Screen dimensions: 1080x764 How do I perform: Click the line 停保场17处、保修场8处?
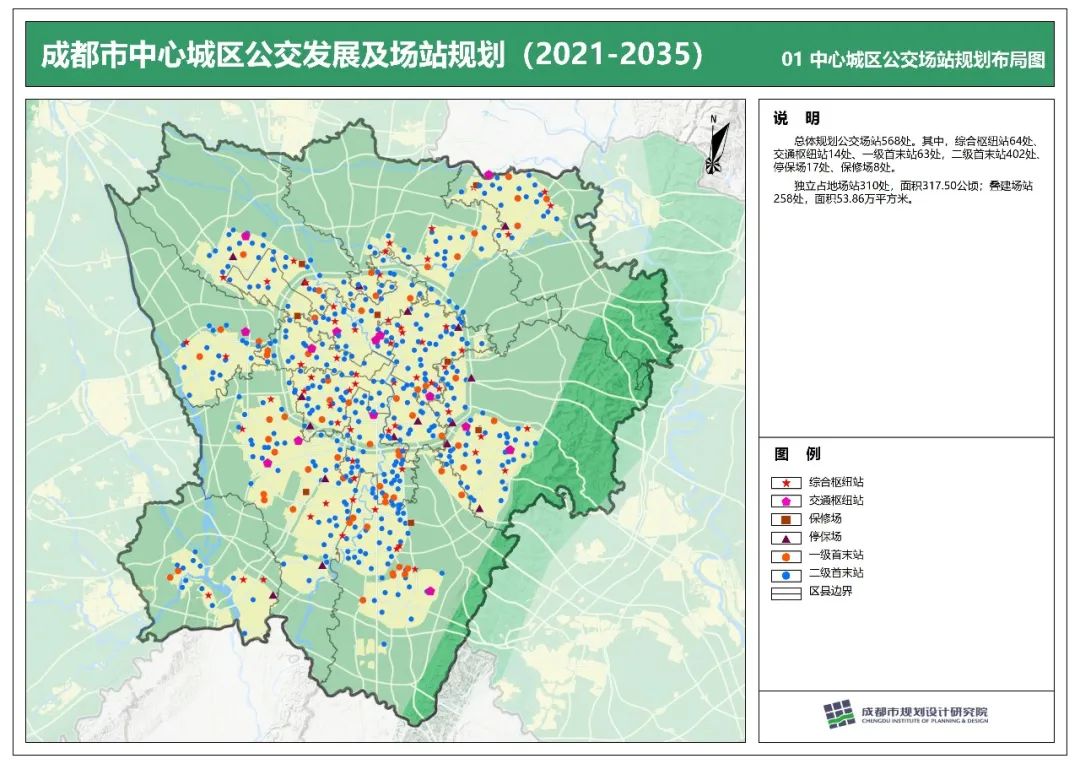coord(835,167)
